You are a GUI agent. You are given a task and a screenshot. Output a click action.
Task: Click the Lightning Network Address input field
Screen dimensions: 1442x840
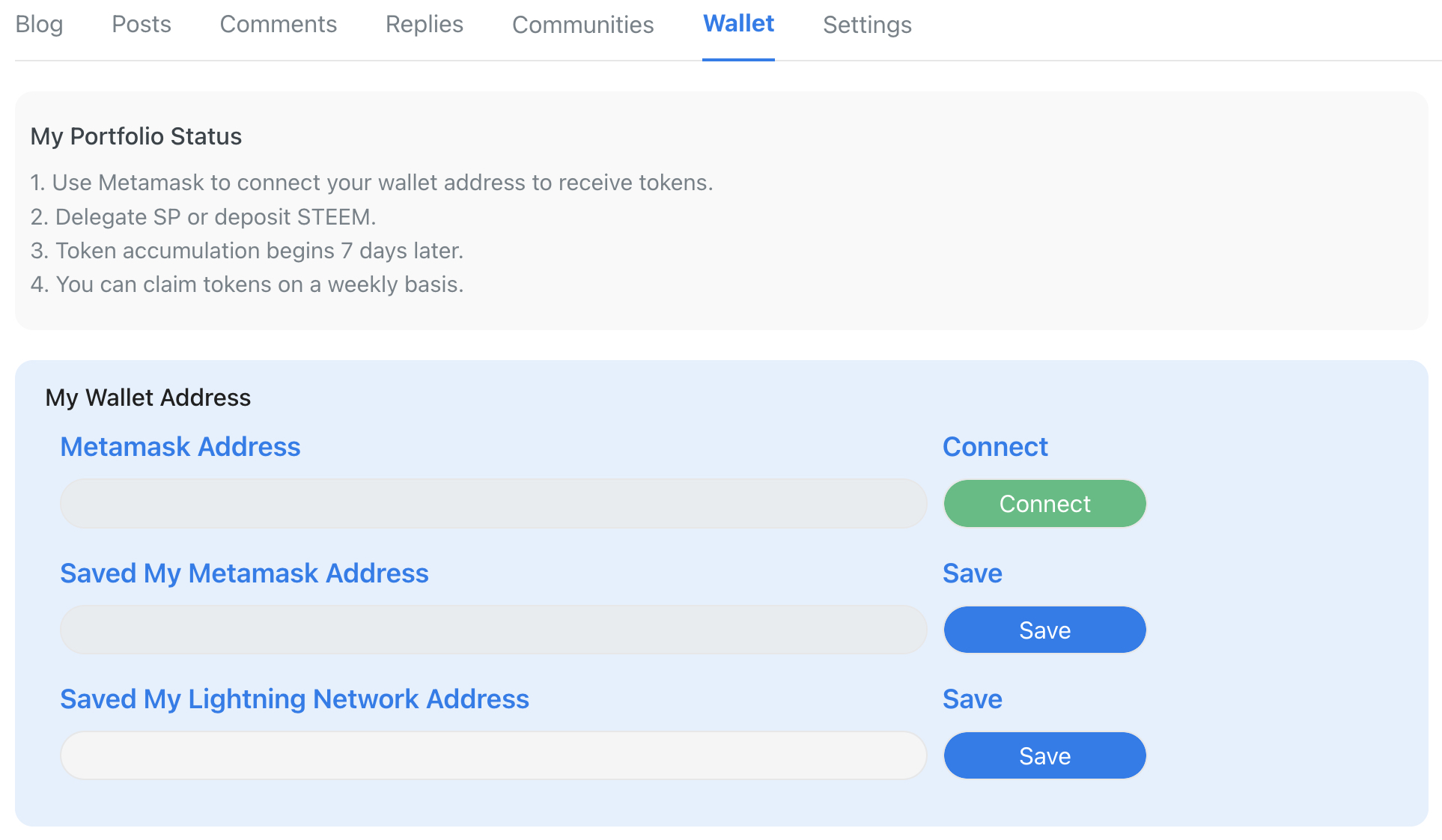[x=493, y=755]
